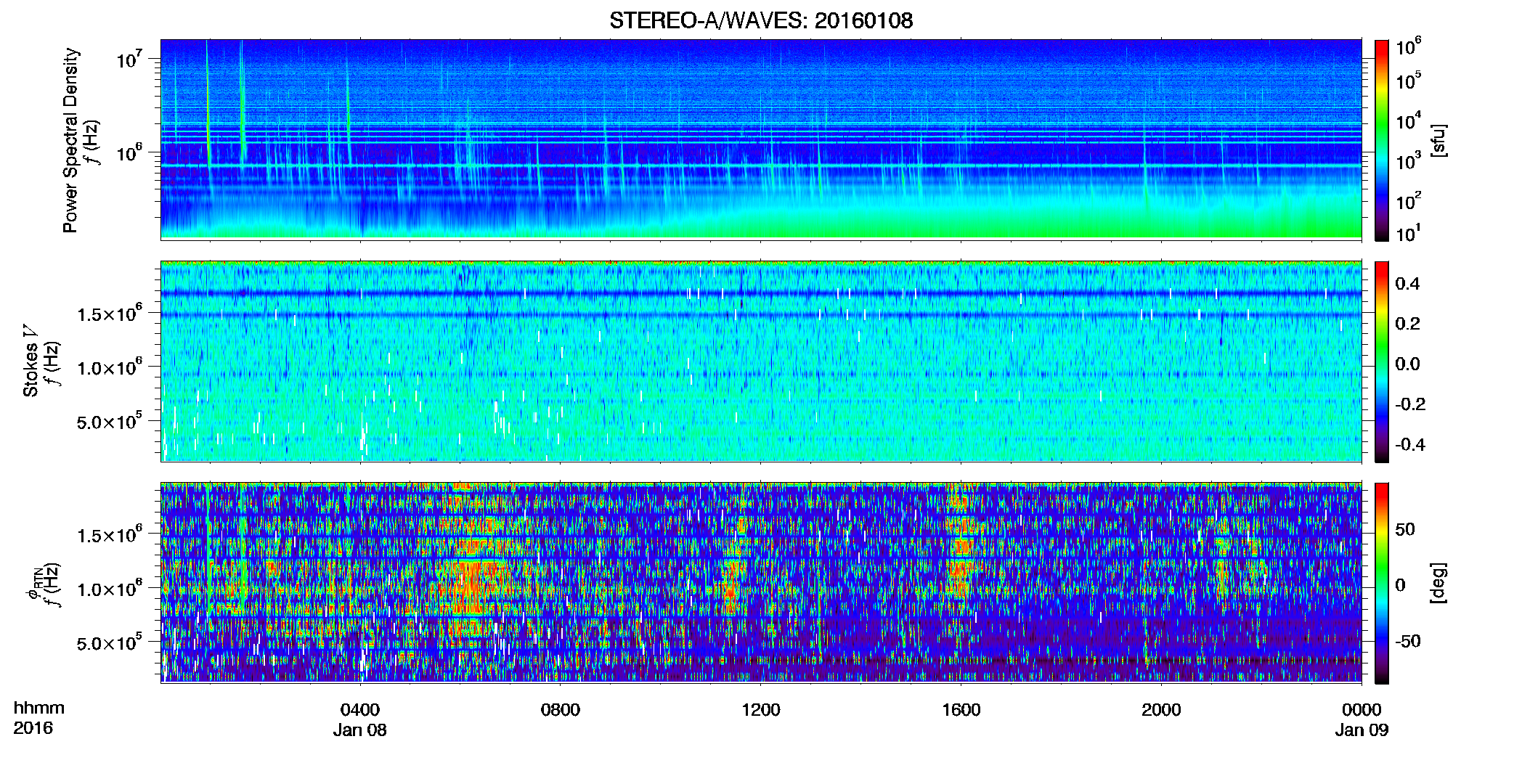Screen dimensions: 1522x784
Task: Click the hhmm time format label
Action: click(39, 709)
